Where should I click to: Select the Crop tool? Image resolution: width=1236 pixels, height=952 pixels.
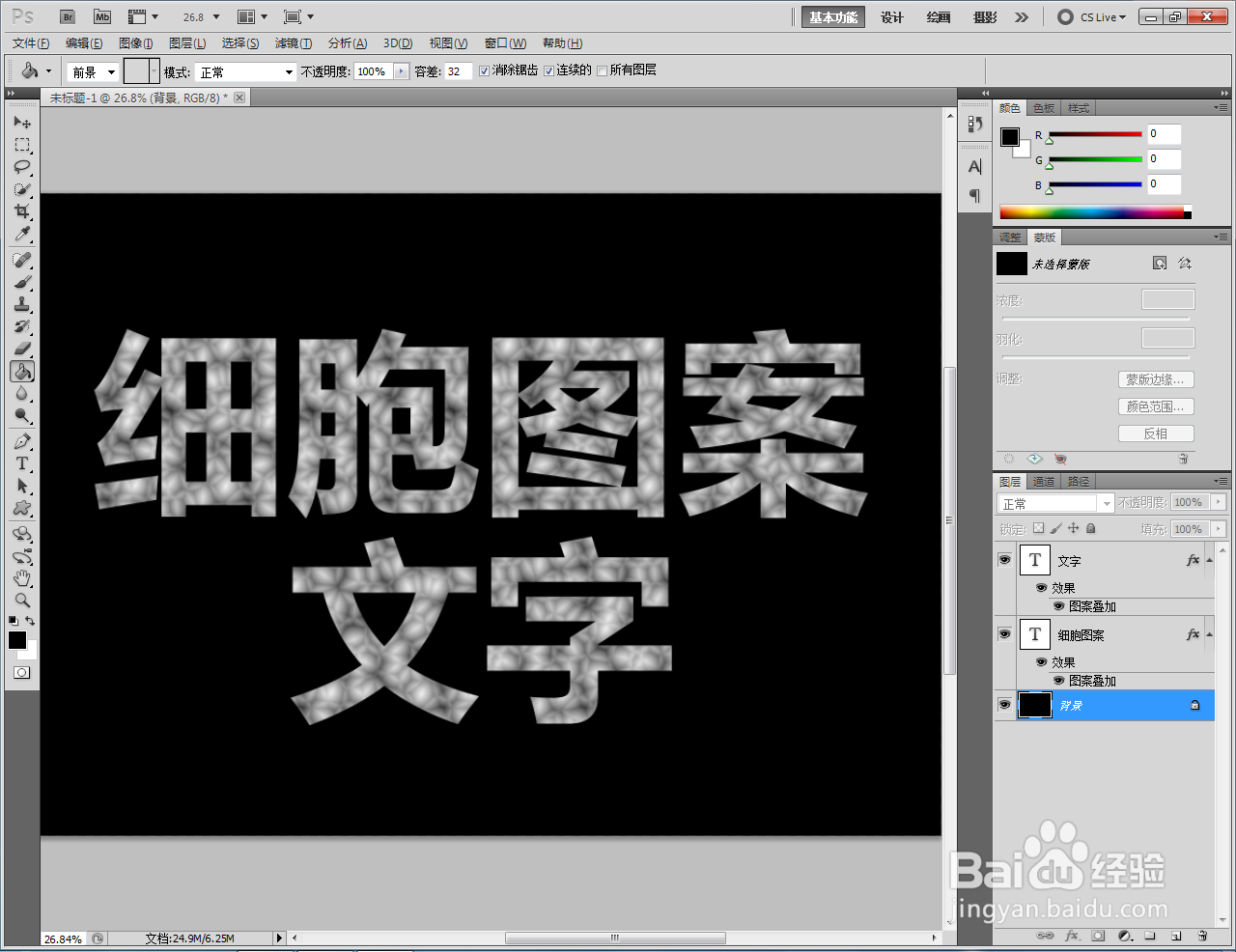point(21,212)
